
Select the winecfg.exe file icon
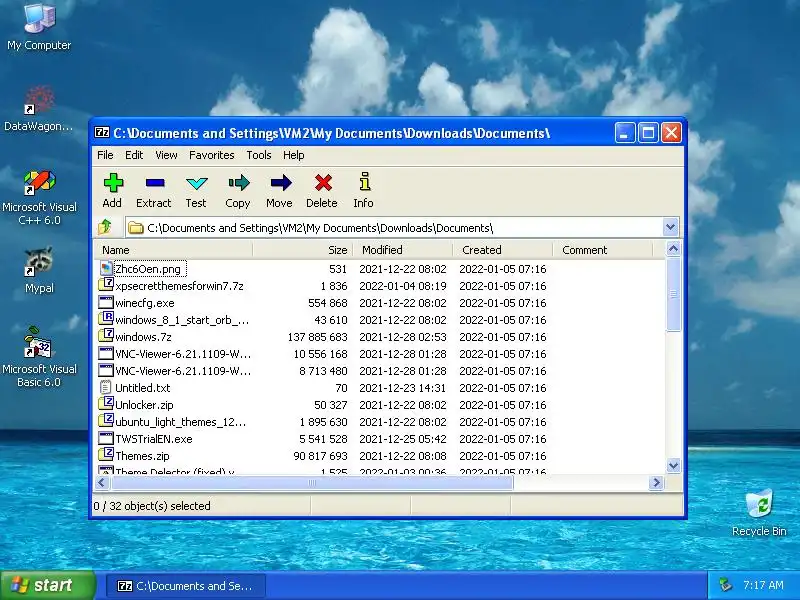tap(106, 303)
